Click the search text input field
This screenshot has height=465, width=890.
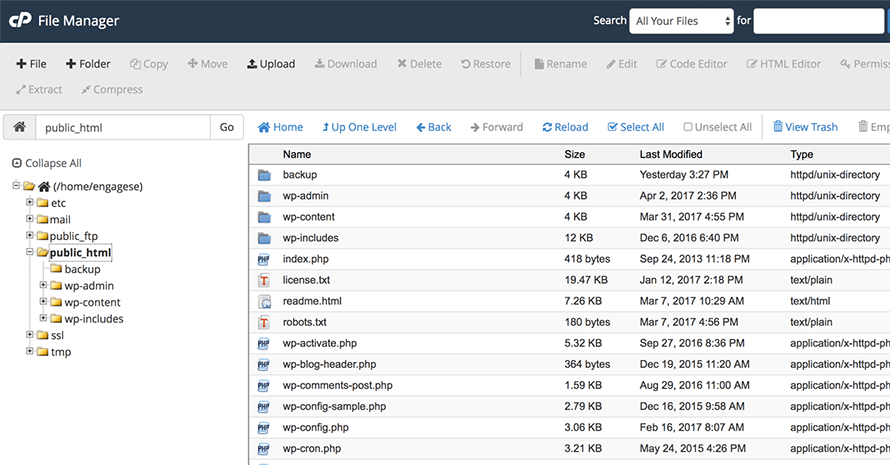pyautogui.click(x=818, y=21)
